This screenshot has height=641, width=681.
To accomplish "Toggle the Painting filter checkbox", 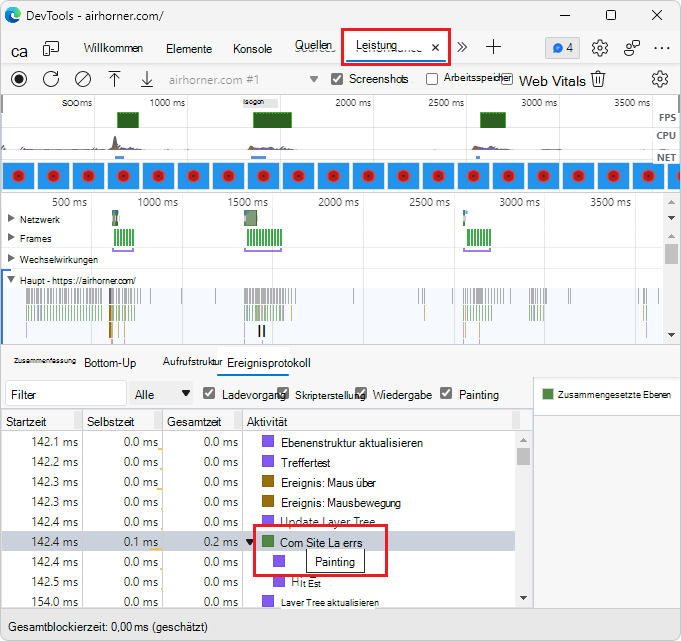I will [x=446, y=393].
